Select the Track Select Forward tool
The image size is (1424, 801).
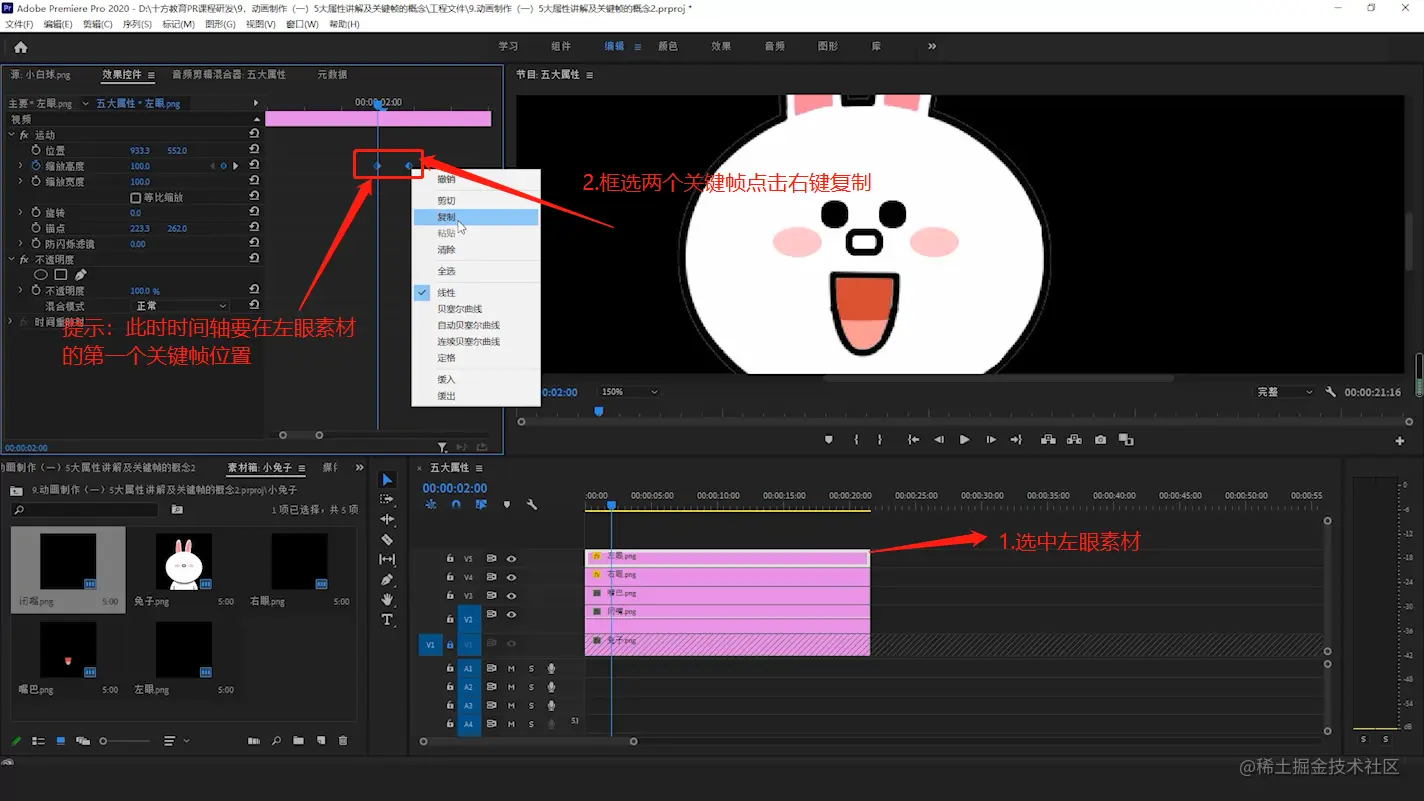point(388,499)
